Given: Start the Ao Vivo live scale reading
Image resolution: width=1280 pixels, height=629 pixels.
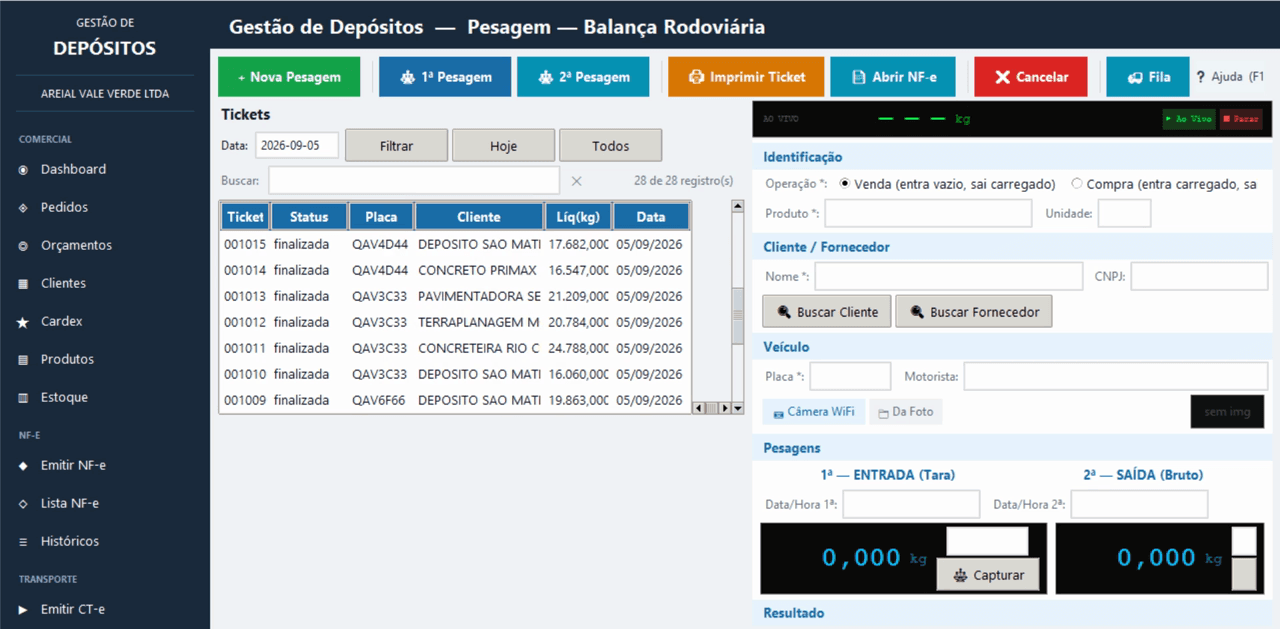Looking at the screenshot, I should point(1189,119).
